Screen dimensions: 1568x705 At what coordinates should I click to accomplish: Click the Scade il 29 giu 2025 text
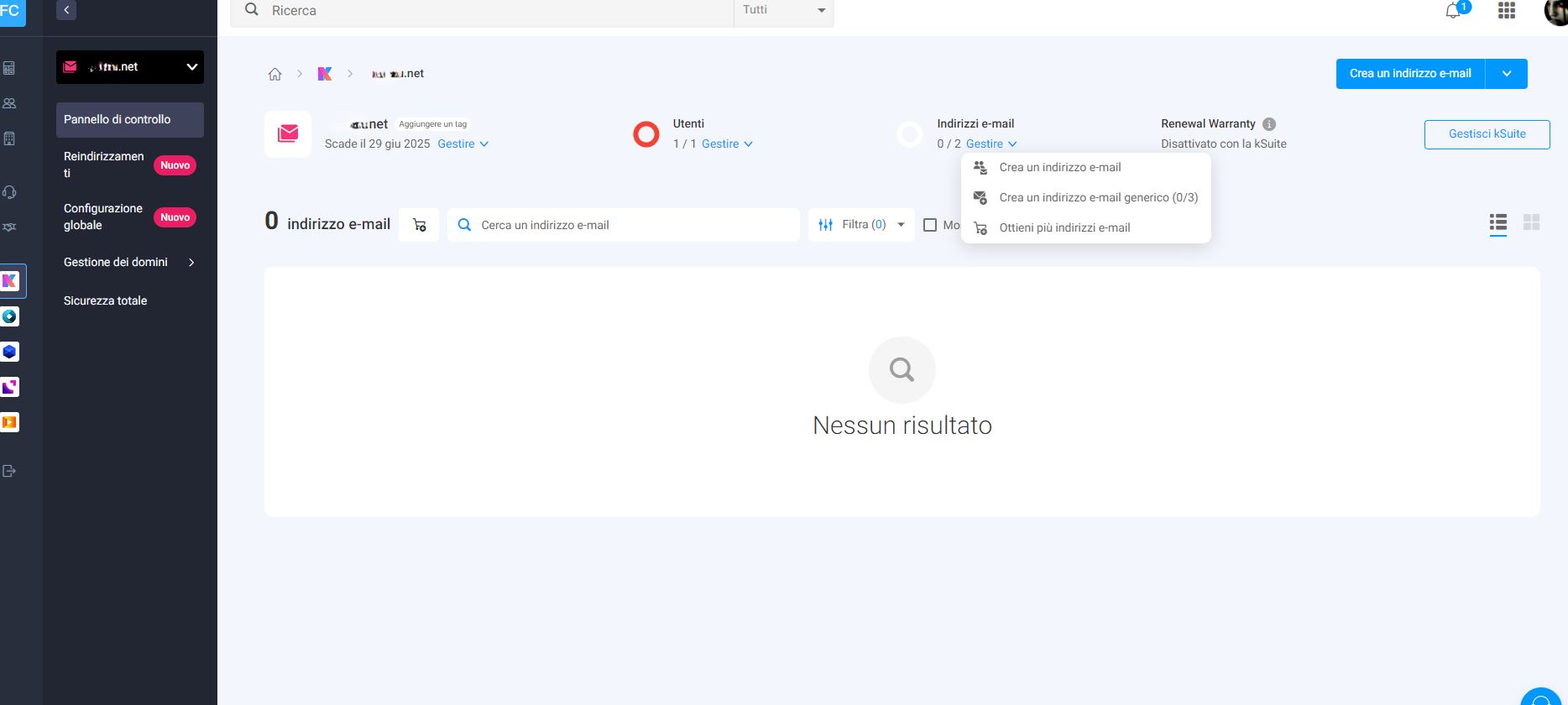(x=377, y=144)
